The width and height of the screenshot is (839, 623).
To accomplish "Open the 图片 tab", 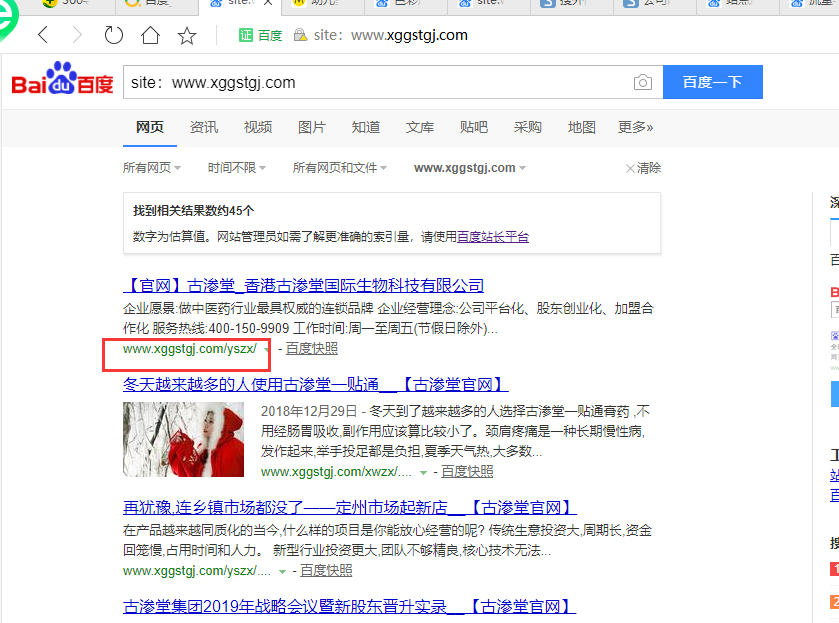I will pyautogui.click(x=312, y=127).
